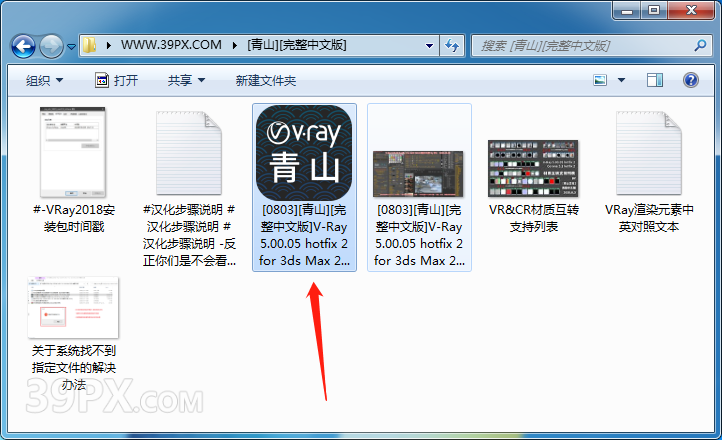Refresh the folder with the refresh button
The image size is (722, 440).
[x=452, y=46]
